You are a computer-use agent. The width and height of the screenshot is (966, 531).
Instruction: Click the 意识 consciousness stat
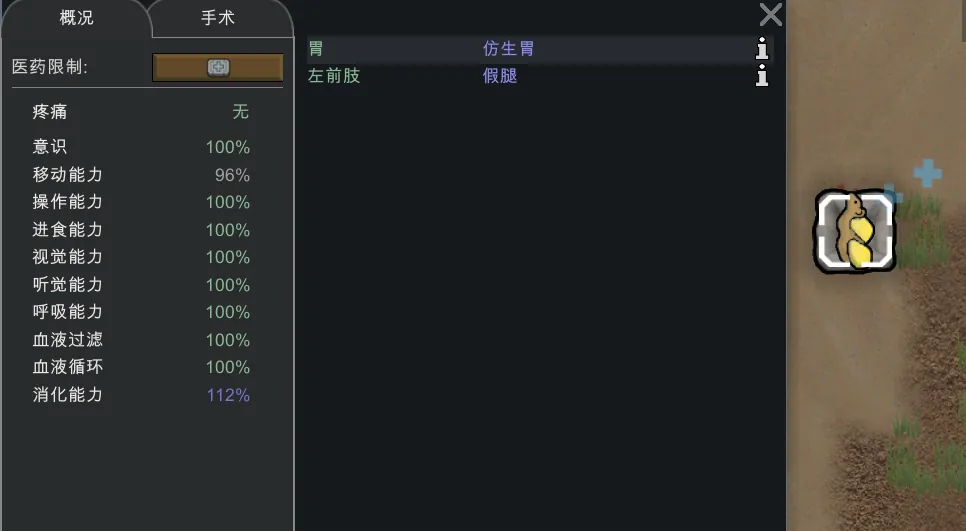140,147
